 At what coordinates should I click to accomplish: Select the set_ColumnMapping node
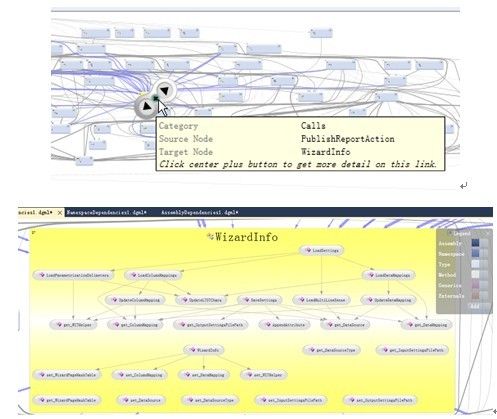tap(139, 375)
